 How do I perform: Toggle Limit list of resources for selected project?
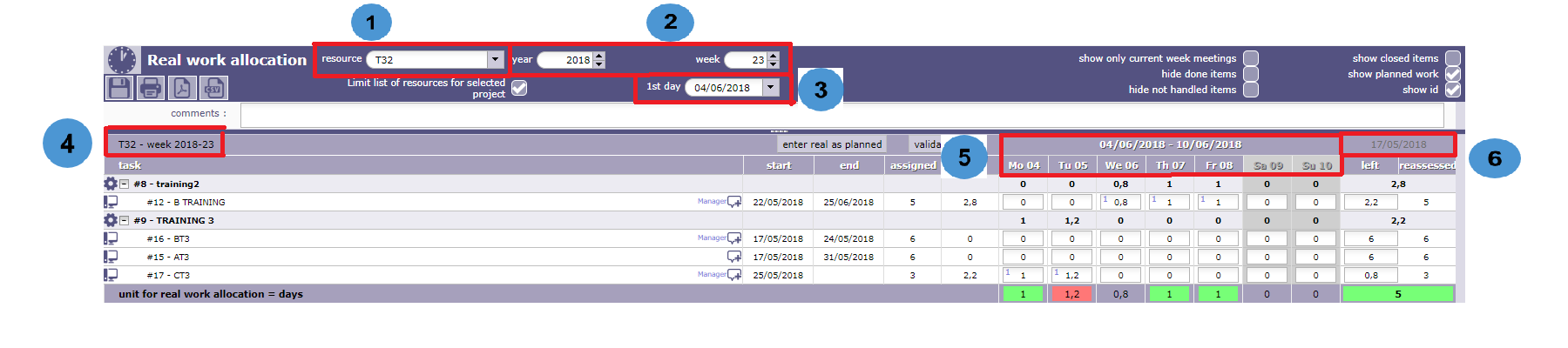point(519,88)
